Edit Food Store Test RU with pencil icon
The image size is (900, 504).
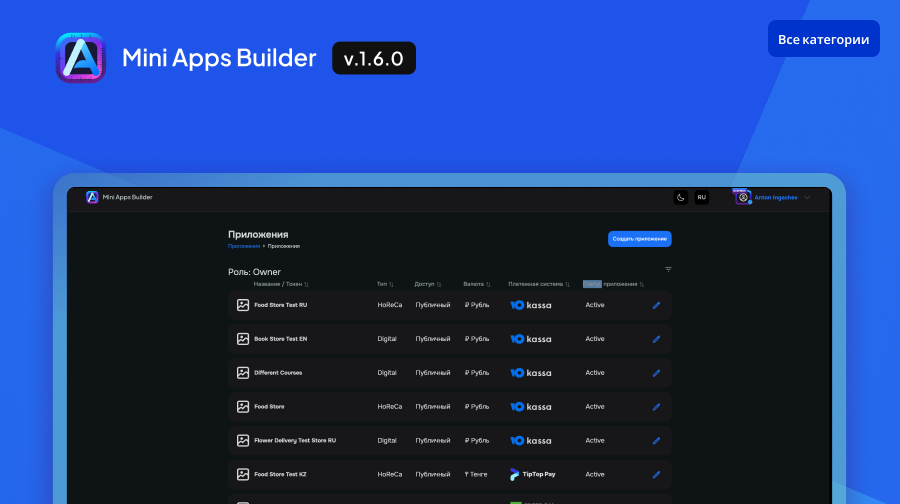coord(656,305)
